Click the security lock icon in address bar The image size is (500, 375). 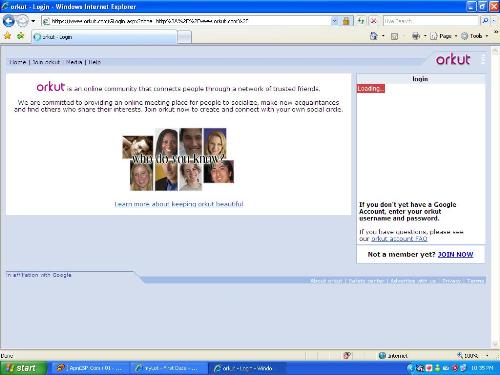click(346, 21)
